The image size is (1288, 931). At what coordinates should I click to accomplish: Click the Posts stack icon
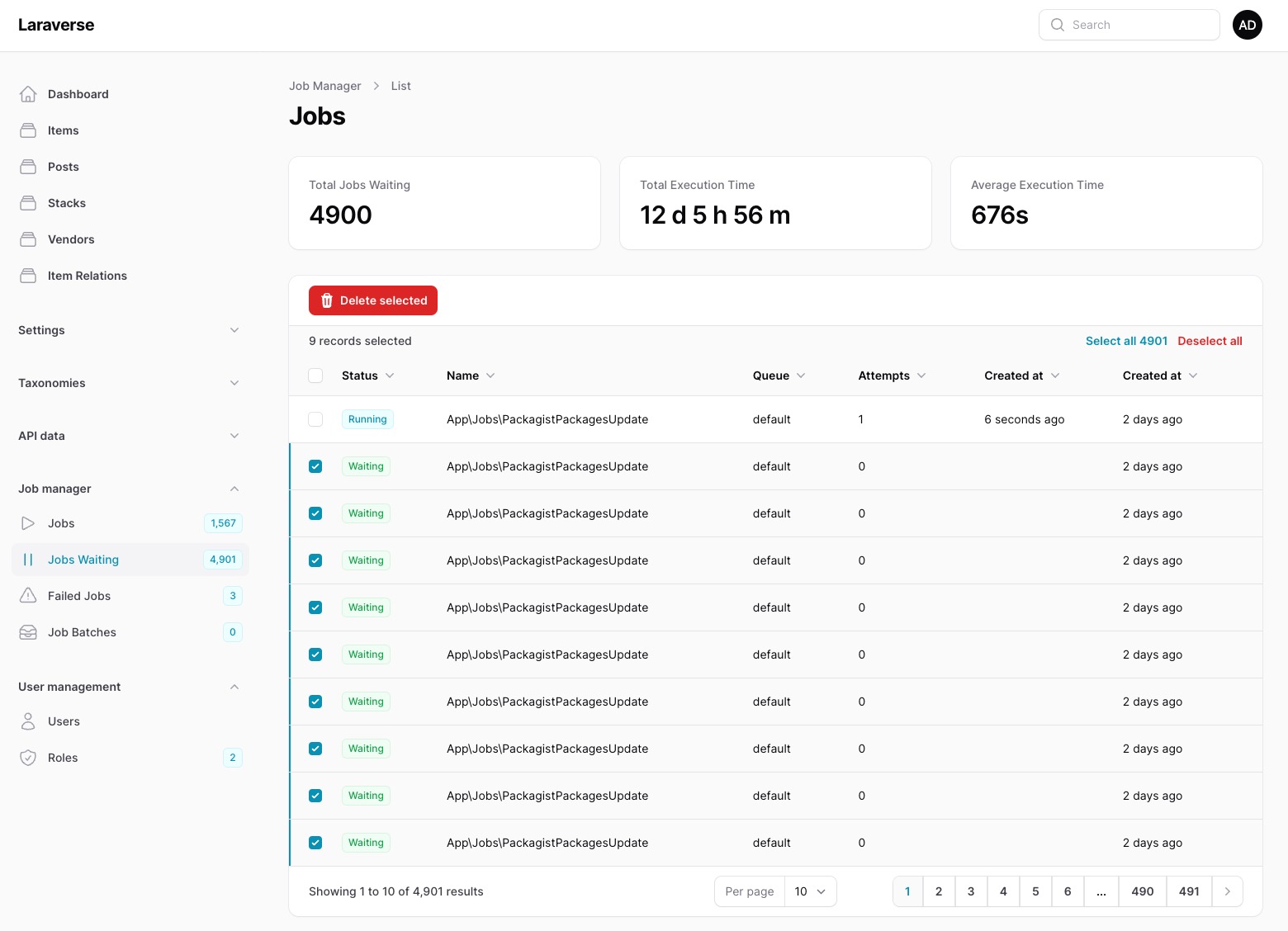pos(28,167)
